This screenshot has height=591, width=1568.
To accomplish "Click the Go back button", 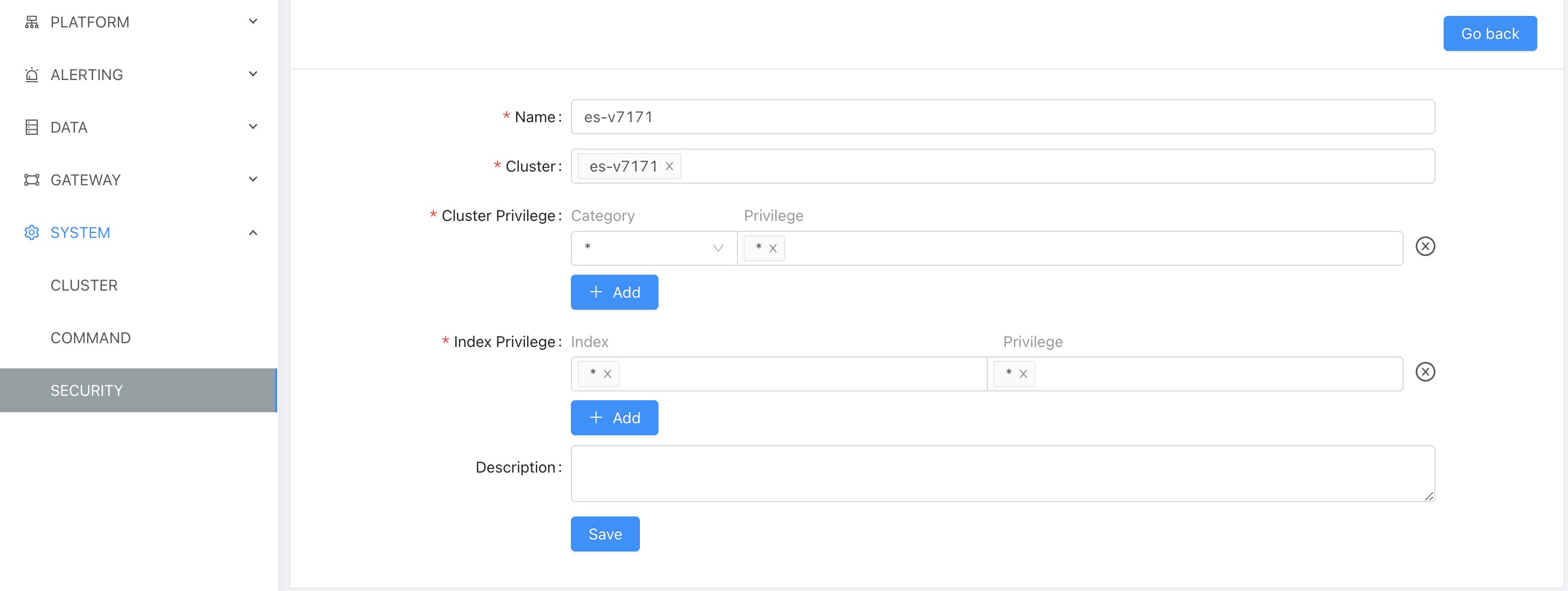I will click(1490, 33).
